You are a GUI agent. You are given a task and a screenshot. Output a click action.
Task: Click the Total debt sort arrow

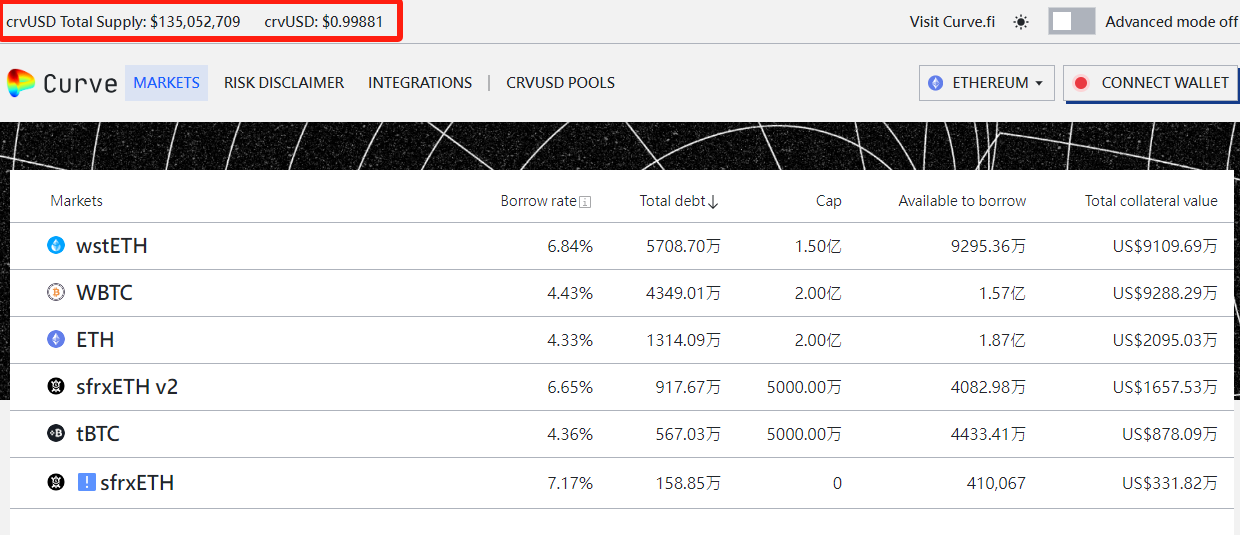tap(713, 202)
